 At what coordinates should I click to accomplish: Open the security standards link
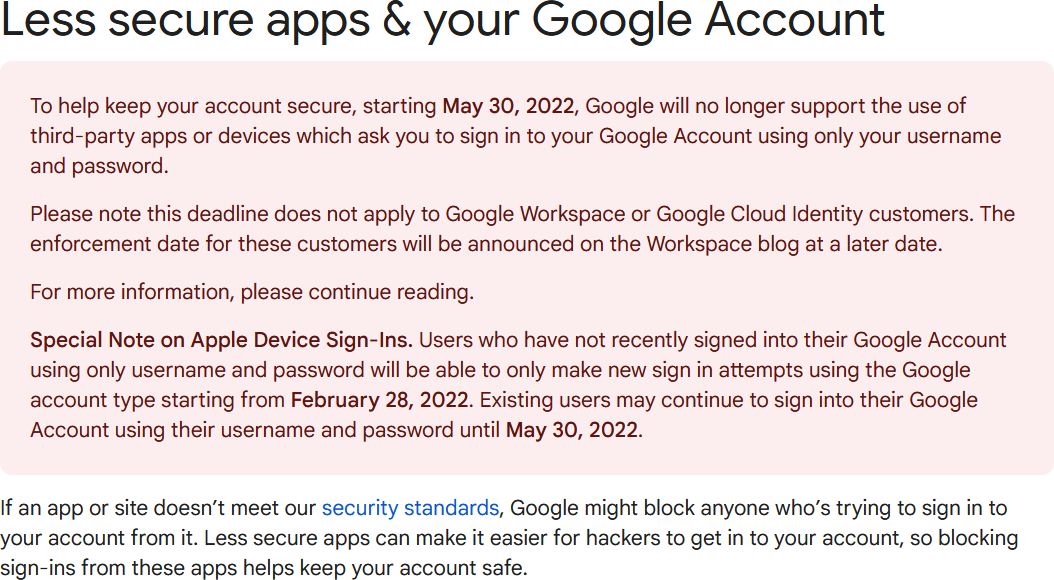pos(409,508)
